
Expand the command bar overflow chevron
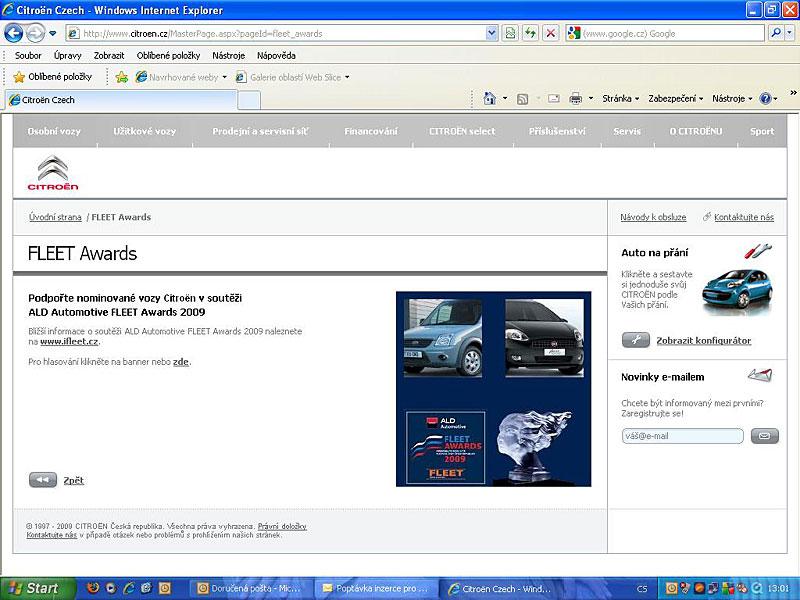793,93
